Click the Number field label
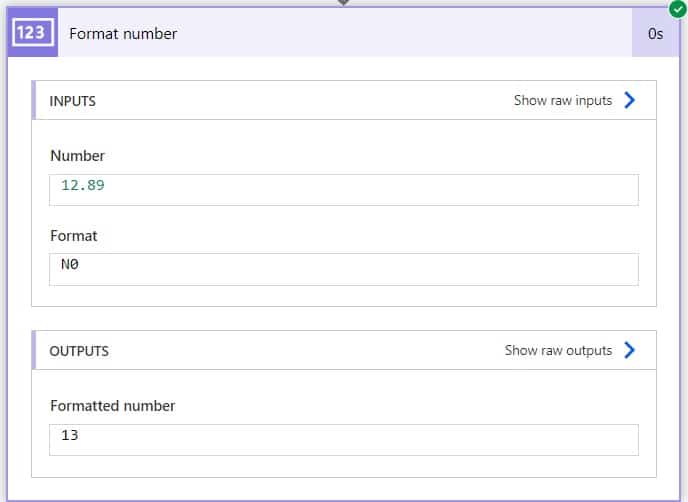Screen dimensions: 688x502 [78, 156]
